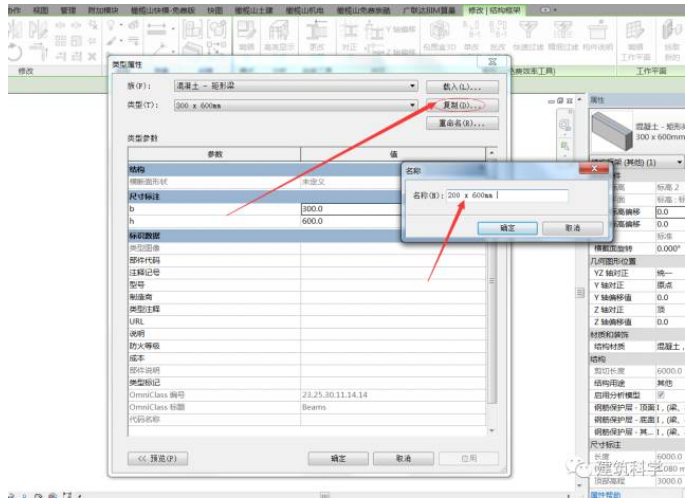Open the 类型(T) type dropdown
Viewport: 689px width, 499px height.
pos(296,105)
